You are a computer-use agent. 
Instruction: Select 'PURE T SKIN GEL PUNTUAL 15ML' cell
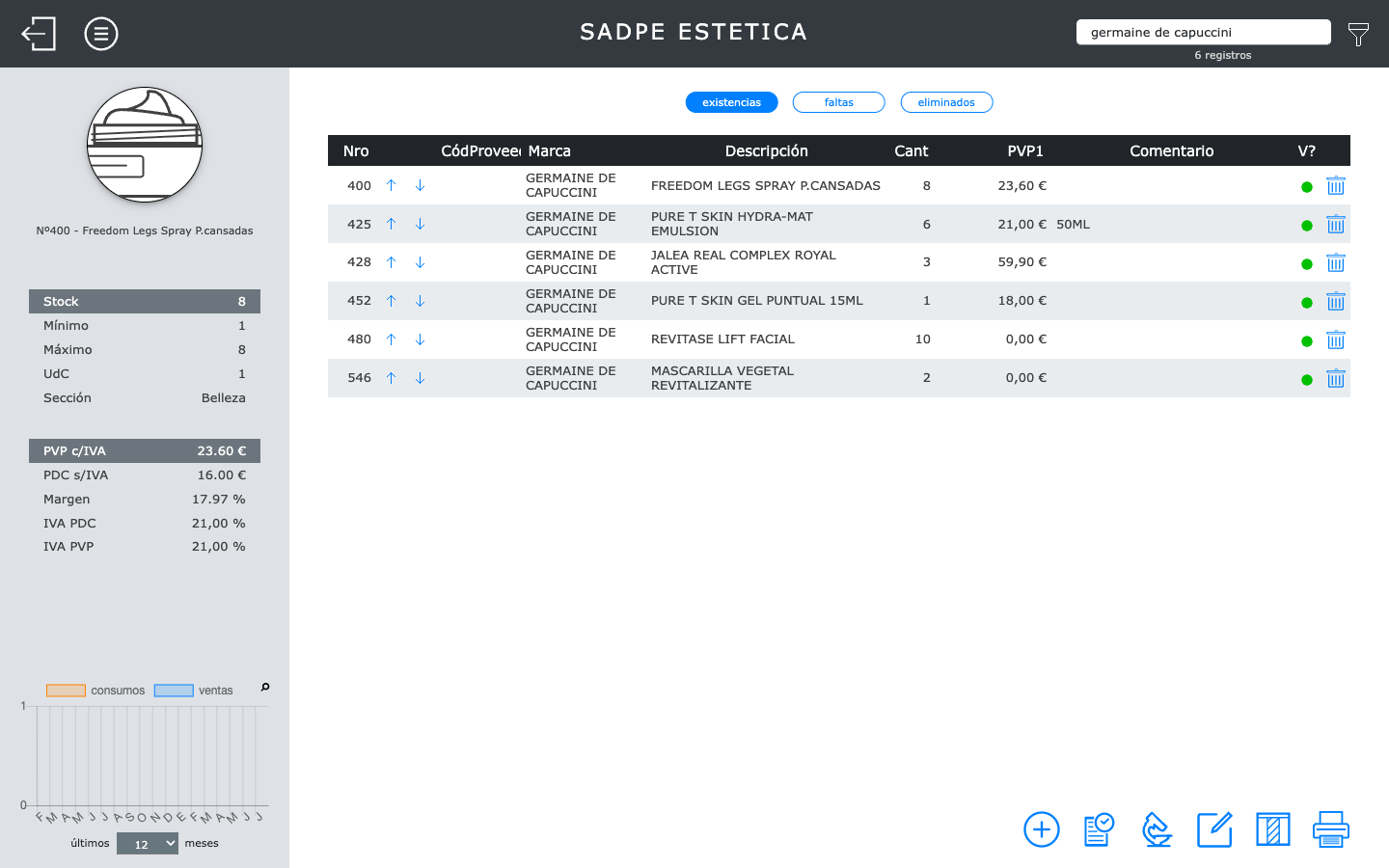tap(757, 301)
